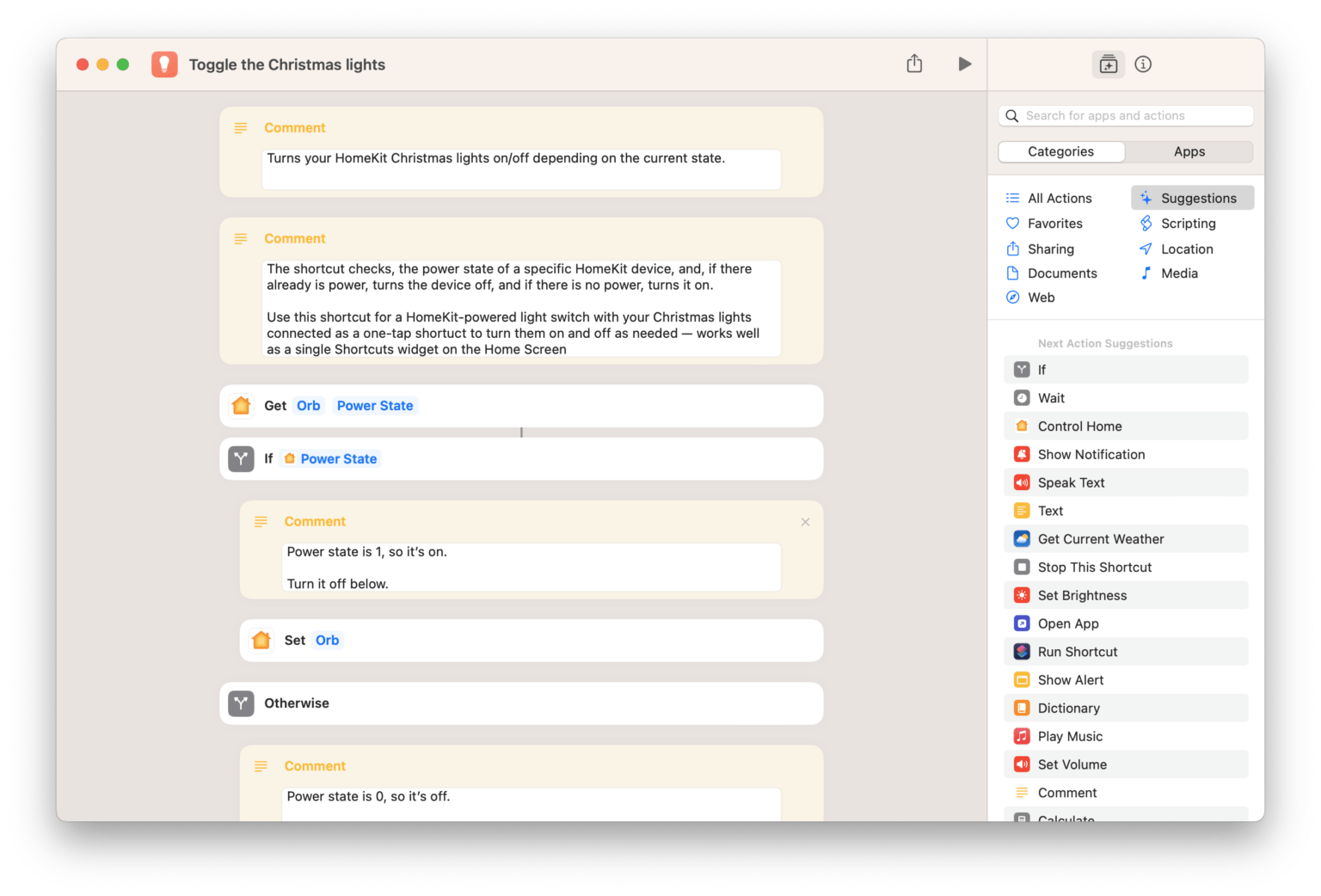Switch to the Apps tab
Screen dimensions: 1321x896
1189,152
